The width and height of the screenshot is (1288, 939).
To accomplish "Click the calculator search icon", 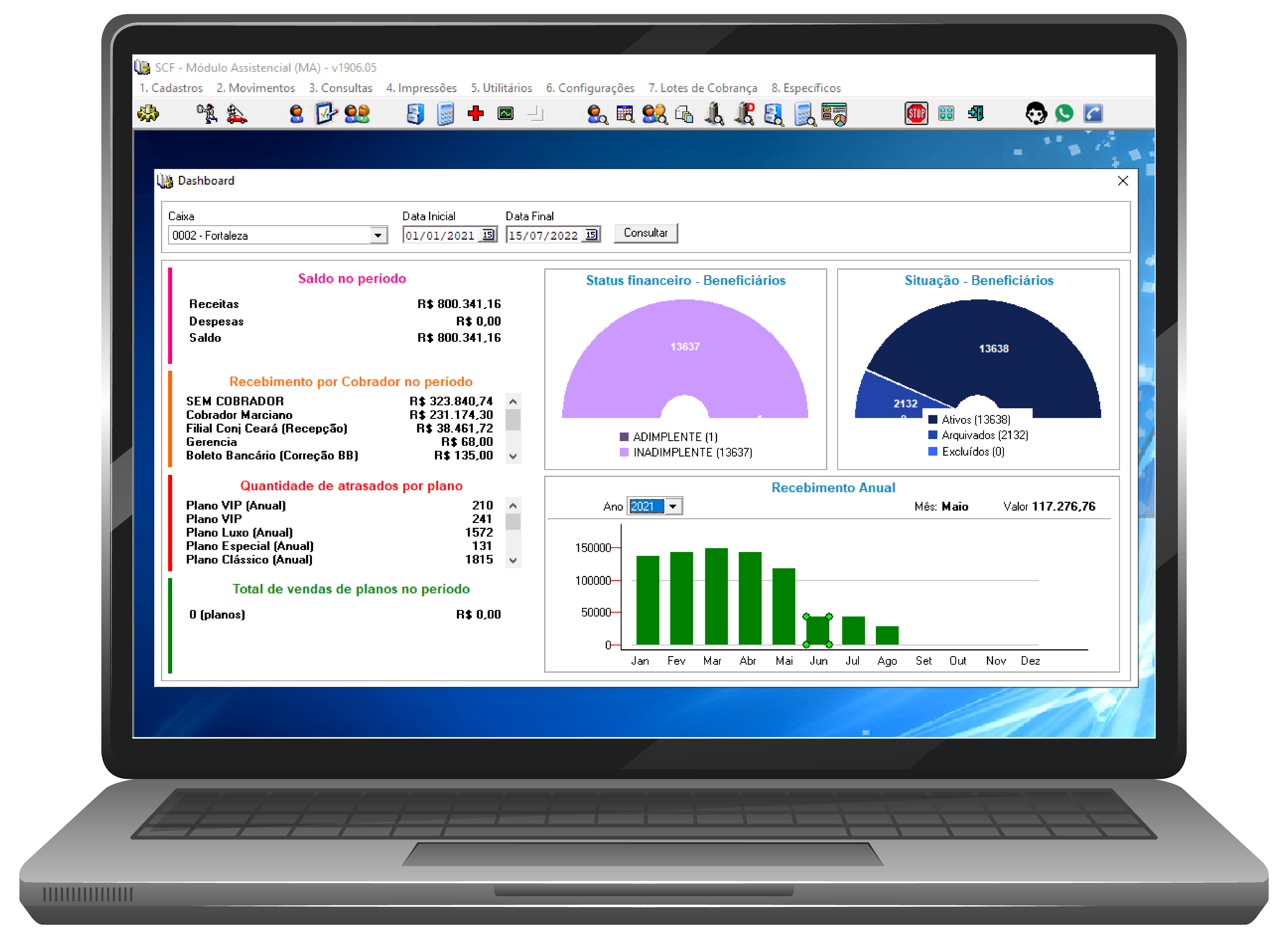I will pos(805,114).
